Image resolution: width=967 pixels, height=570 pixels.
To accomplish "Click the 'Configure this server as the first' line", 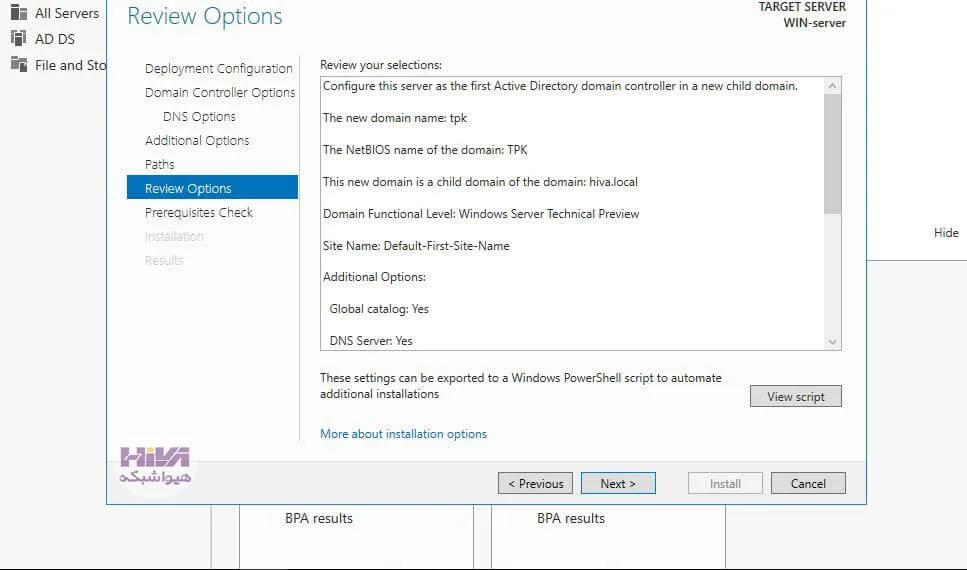I will 560,86.
